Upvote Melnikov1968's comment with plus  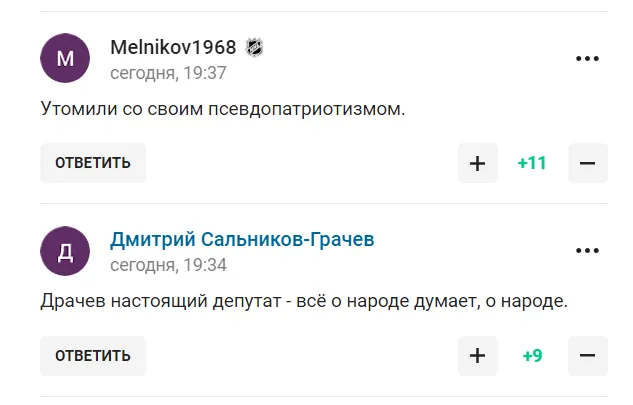(x=477, y=163)
